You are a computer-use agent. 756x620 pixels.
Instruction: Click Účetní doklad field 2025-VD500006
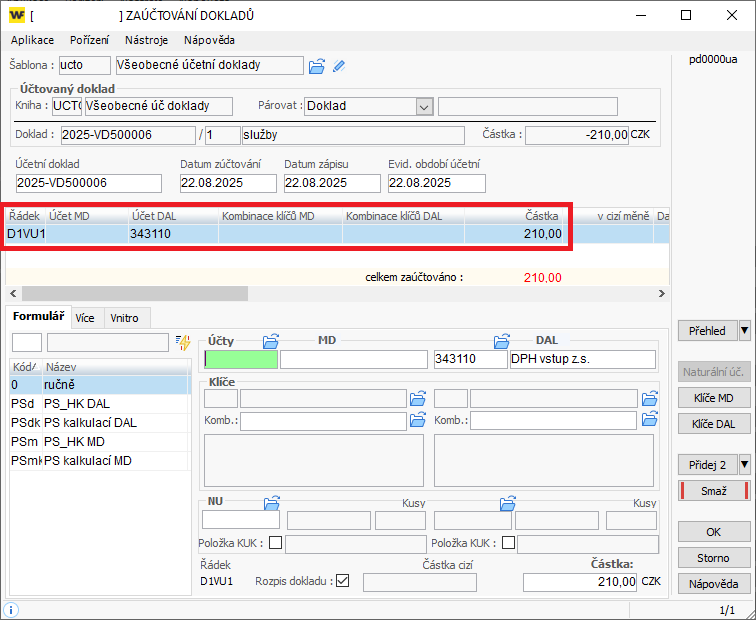click(x=88, y=183)
